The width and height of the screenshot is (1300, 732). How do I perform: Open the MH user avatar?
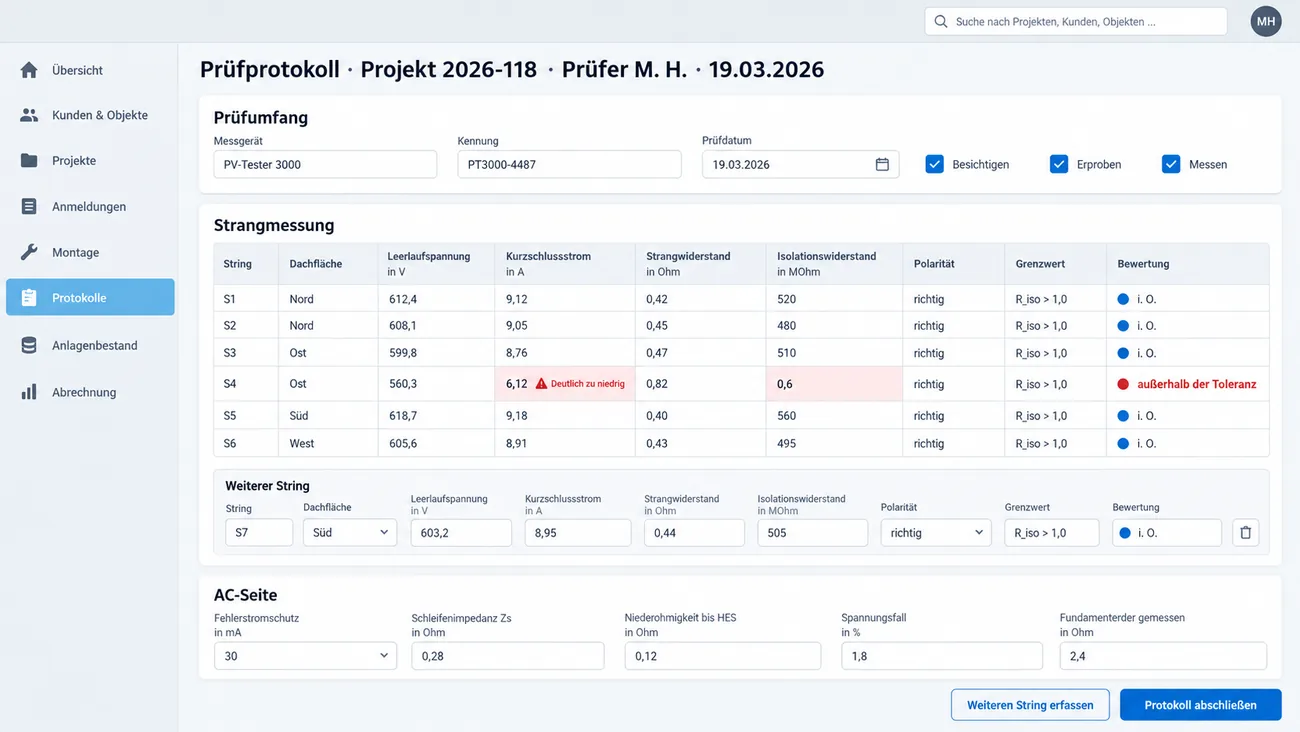click(1266, 21)
